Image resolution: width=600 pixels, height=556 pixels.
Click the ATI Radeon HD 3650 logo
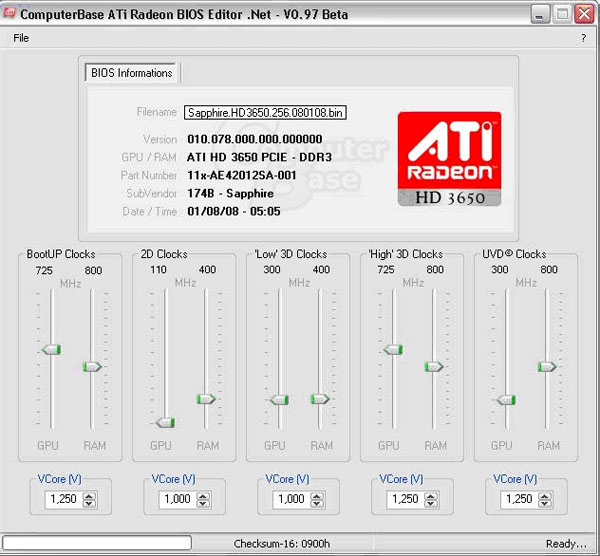(x=449, y=159)
